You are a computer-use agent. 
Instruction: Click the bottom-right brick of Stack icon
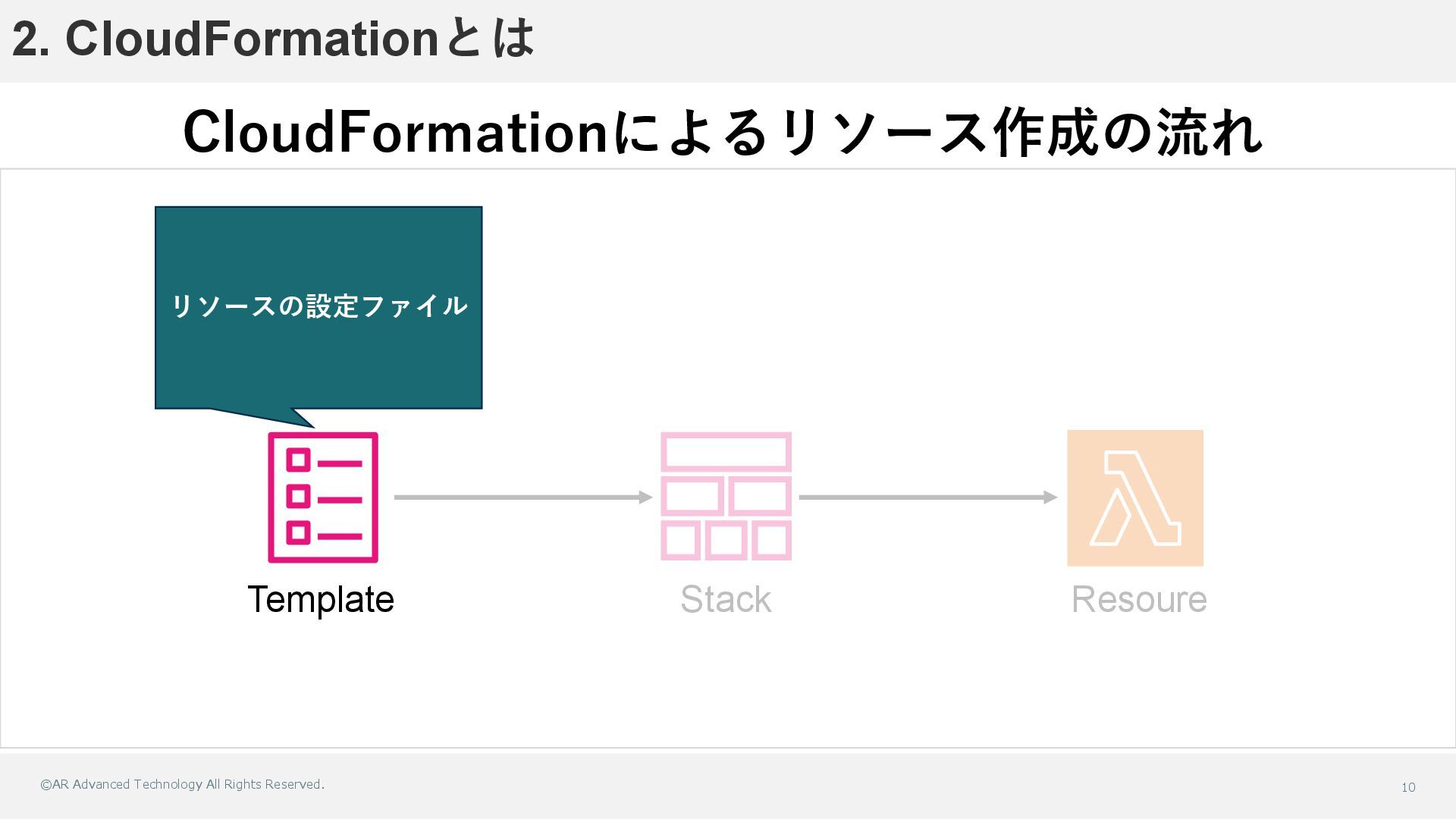click(x=771, y=541)
